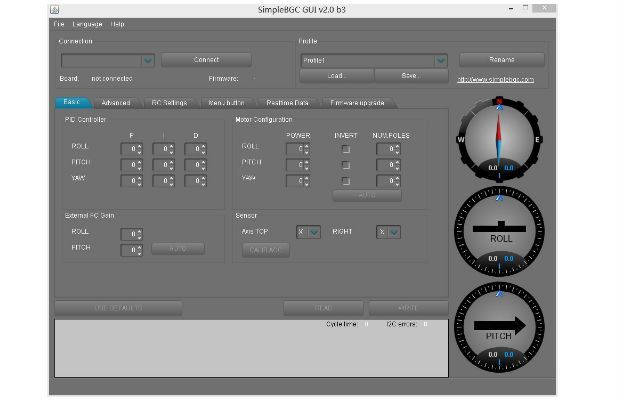
Task: Click the PITCH P value stepper
Action: click(x=131, y=165)
